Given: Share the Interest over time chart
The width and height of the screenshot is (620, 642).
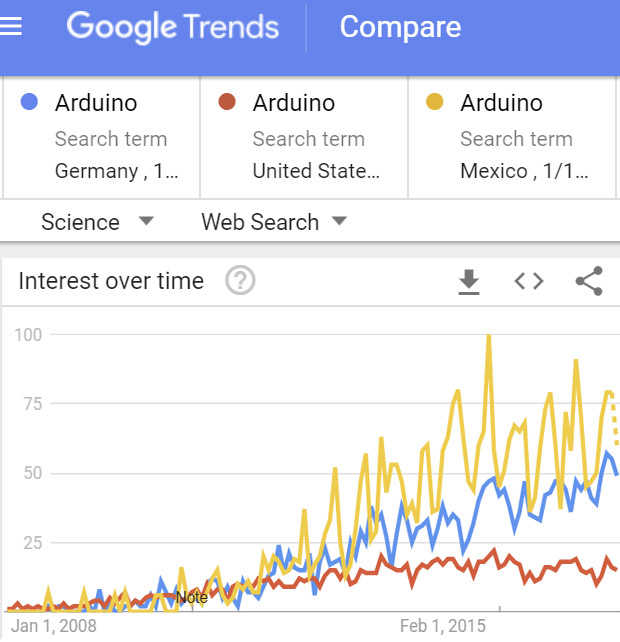Looking at the screenshot, I should [x=589, y=282].
